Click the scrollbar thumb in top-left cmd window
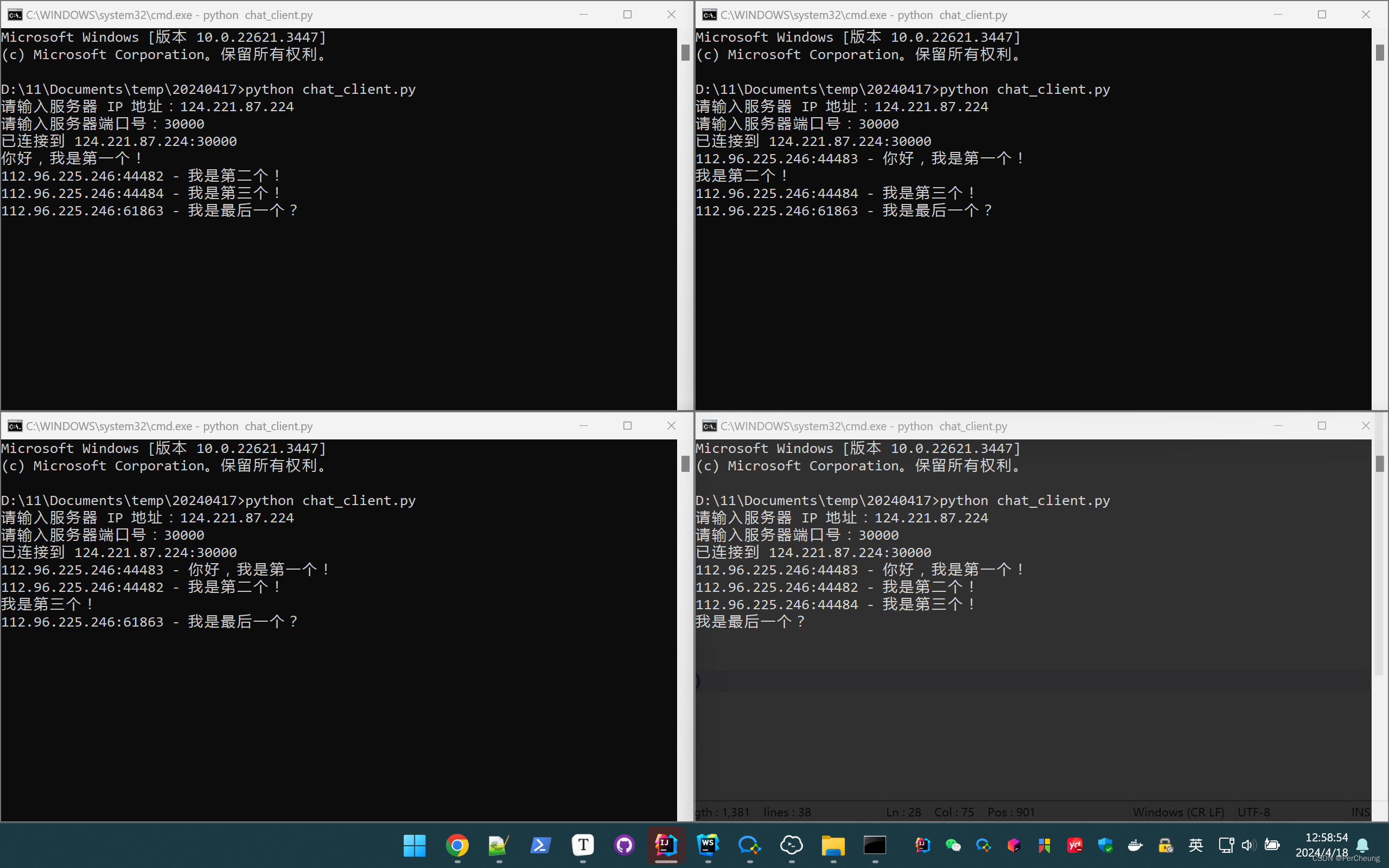Screen dimensions: 1389x868 tap(685, 53)
